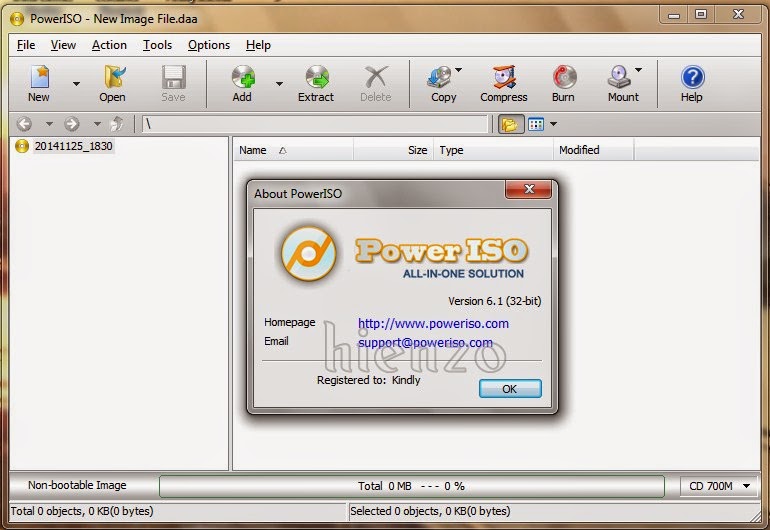
Task: Open the Action menu
Action: pos(109,45)
